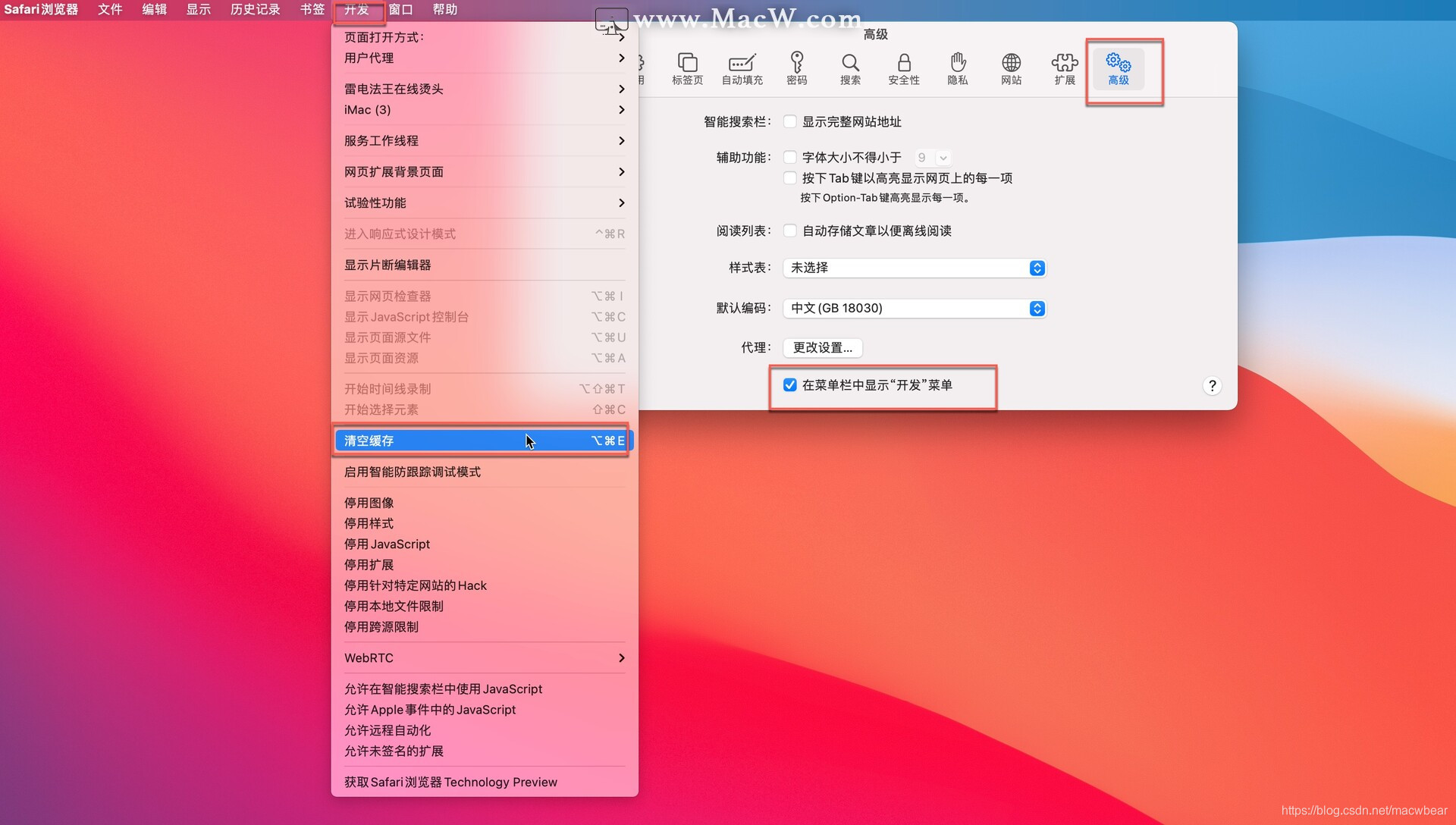Image resolution: width=1456 pixels, height=825 pixels.
Task: Expand the WebRTC submenu
Action: click(x=485, y=658)
